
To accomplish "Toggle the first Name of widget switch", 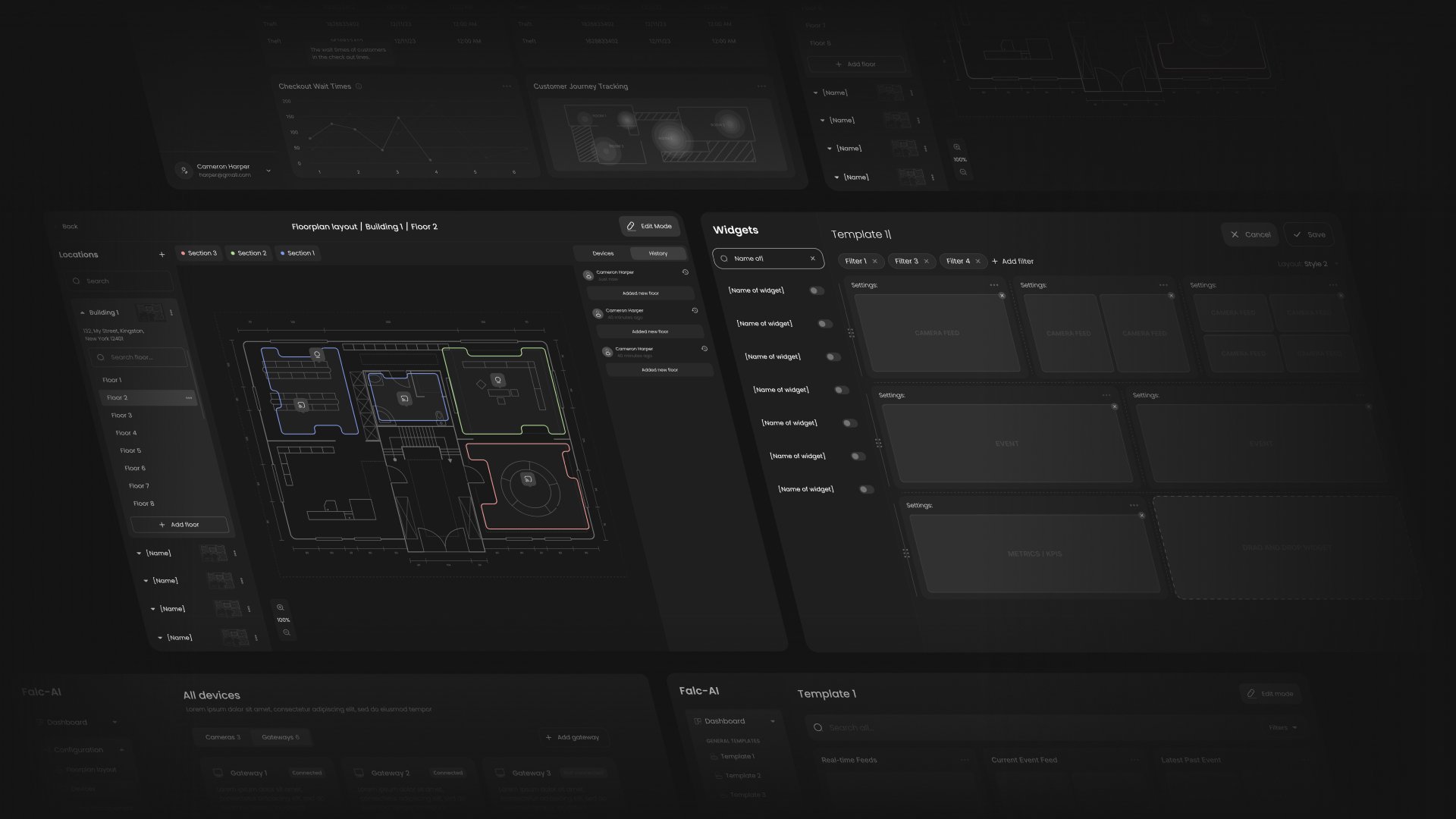I will [x=817, y=290].
